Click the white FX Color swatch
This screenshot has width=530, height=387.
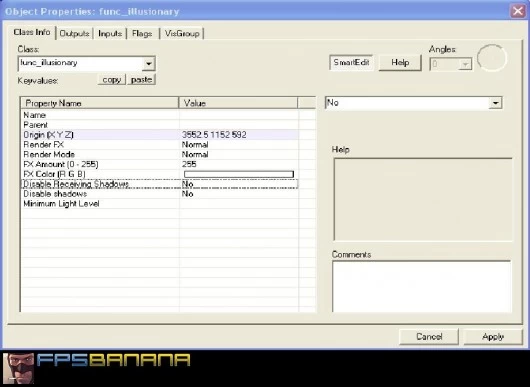[x=239, y=174]
